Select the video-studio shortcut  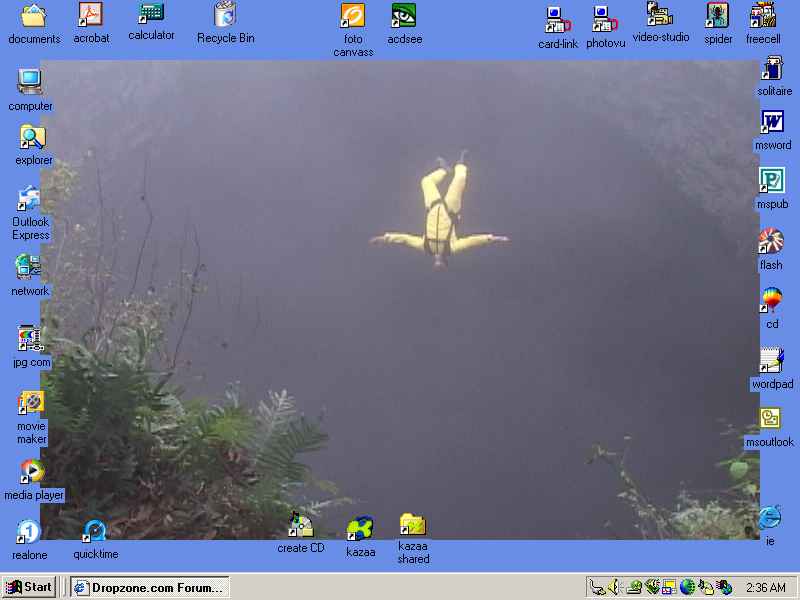[660, 15]
